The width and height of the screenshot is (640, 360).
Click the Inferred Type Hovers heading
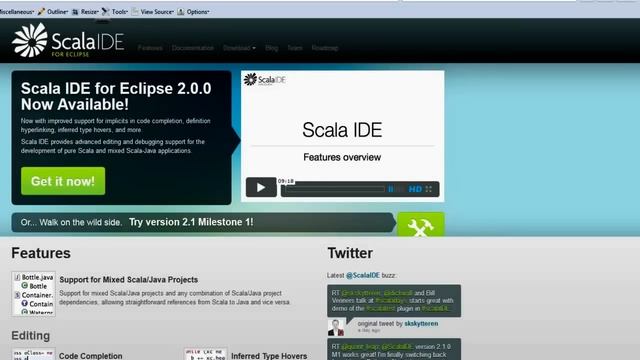pyautogui.click(x=269, y=356)
